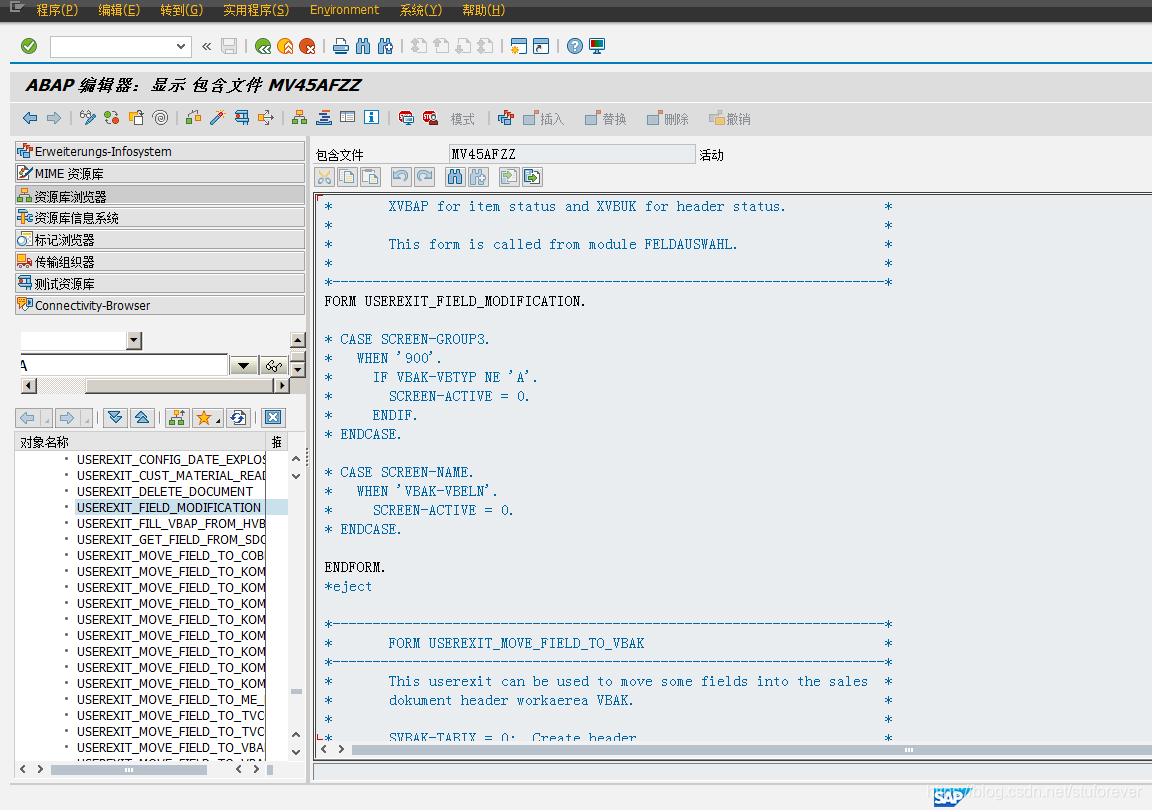Viewport: 1152px width, 810px height.
Task: Click the 删除 button
Action: (x=668, y=119)
